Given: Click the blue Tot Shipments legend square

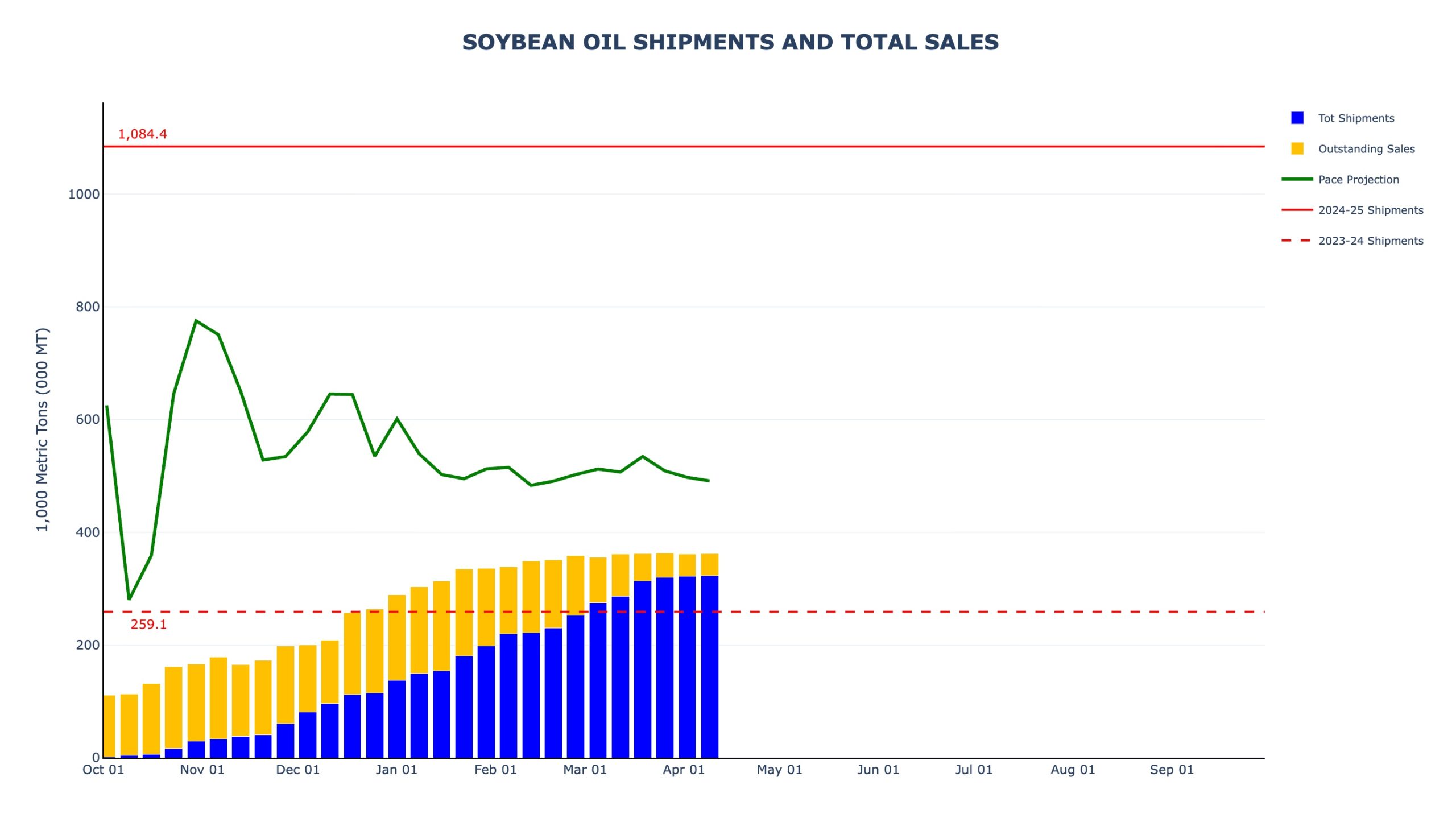Looking at the screenshot, I should click(x=1297, y=118).
